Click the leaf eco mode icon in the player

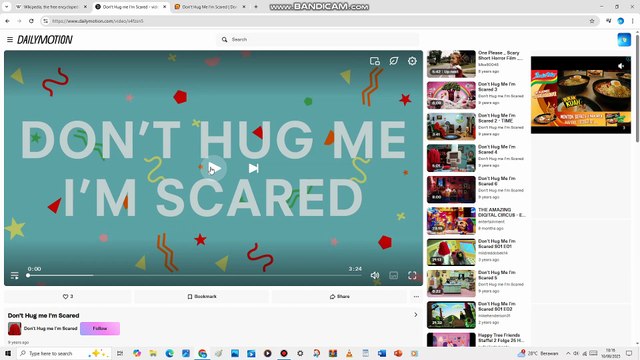tap(393, 61)
